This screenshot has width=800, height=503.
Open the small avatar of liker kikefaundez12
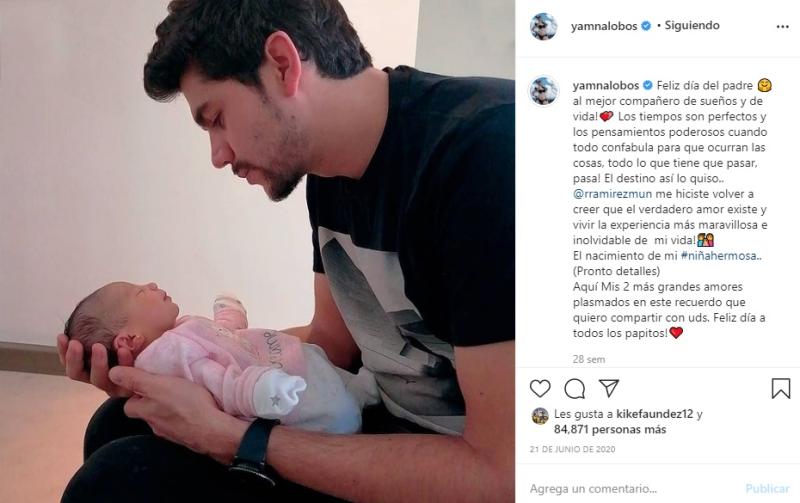tap(540, 416)
